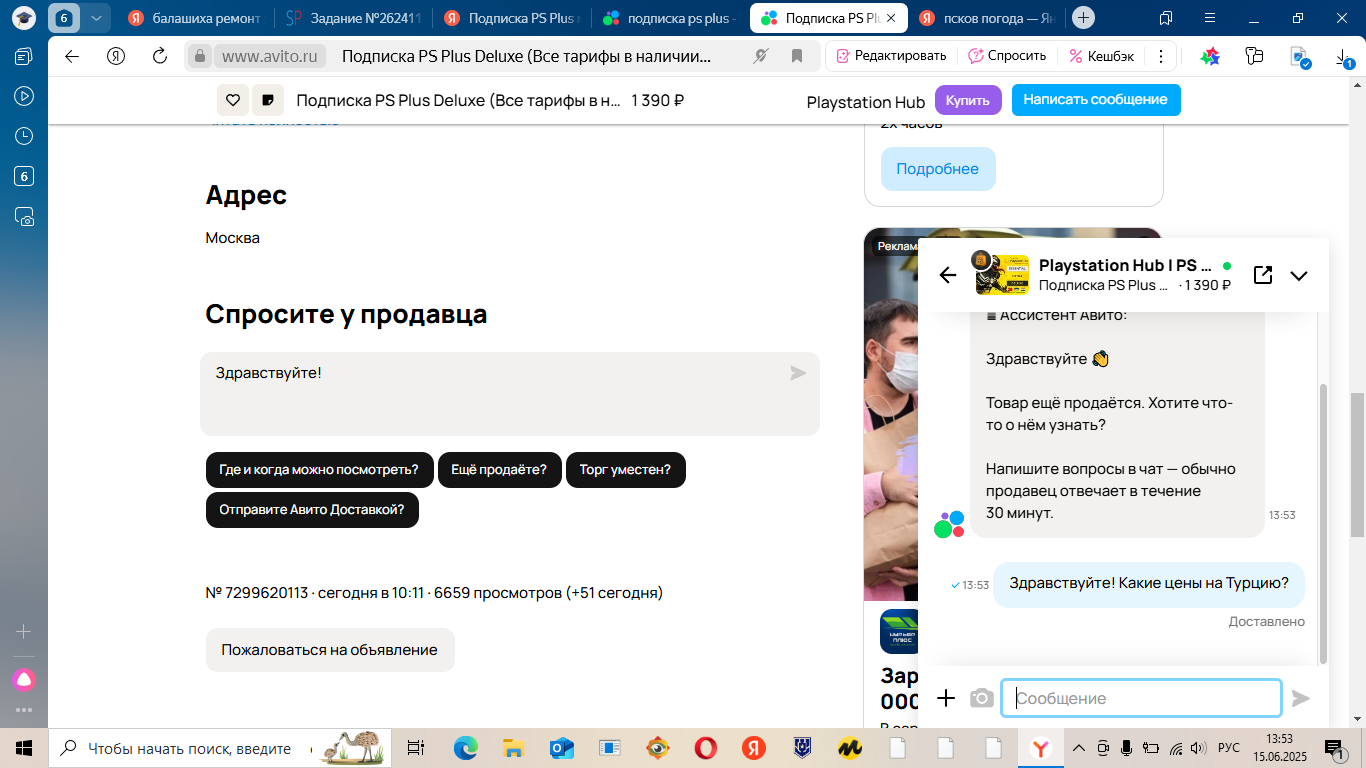Open the Yandex browser hamburger menu
The image size is (1366, 768).
point(1209,18)
